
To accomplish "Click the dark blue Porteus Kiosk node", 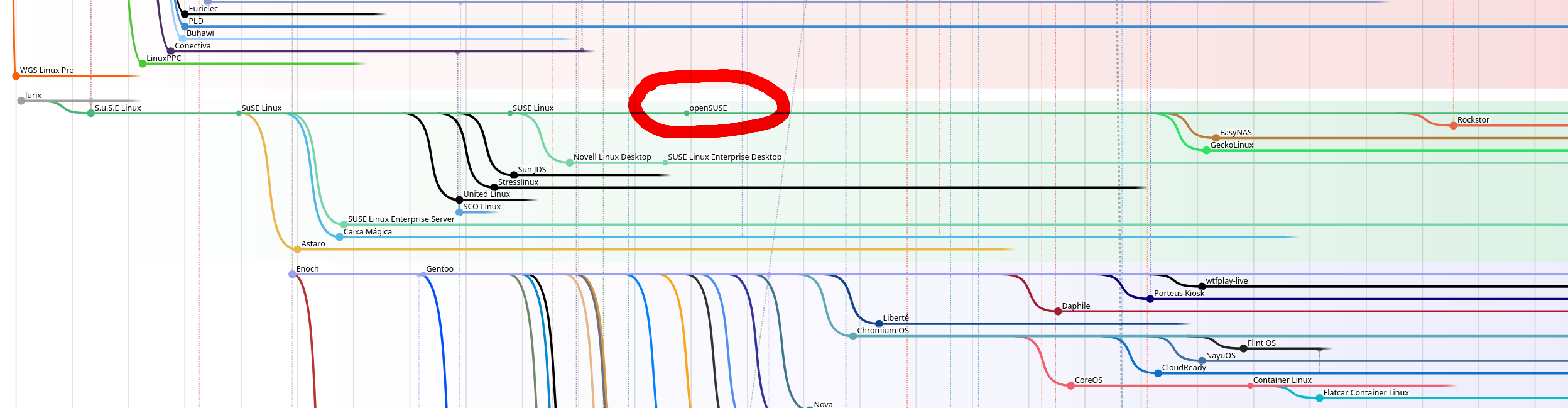I will point(1150,299).
